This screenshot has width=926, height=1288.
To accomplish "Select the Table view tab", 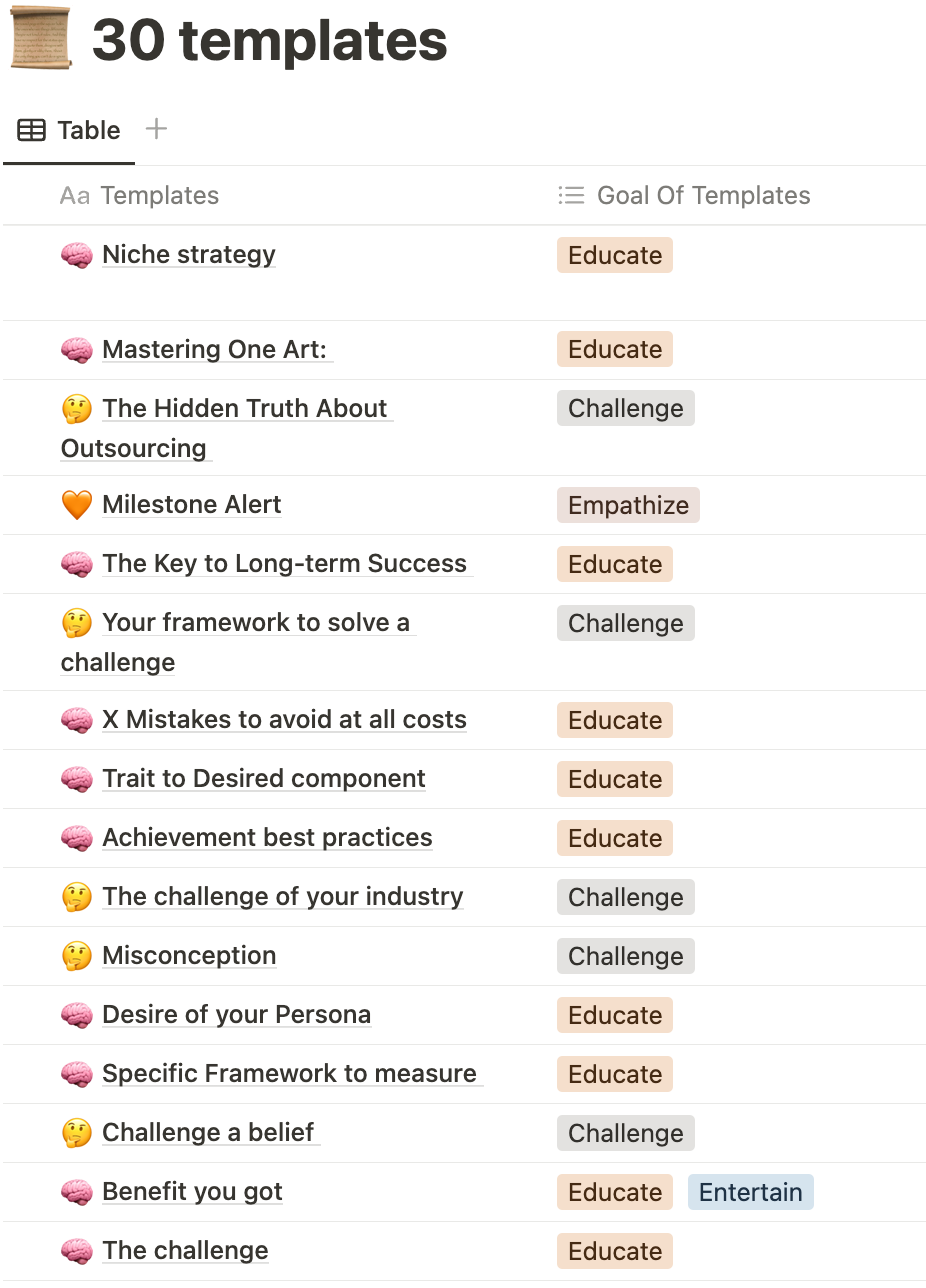I will [x=69, y=130].
